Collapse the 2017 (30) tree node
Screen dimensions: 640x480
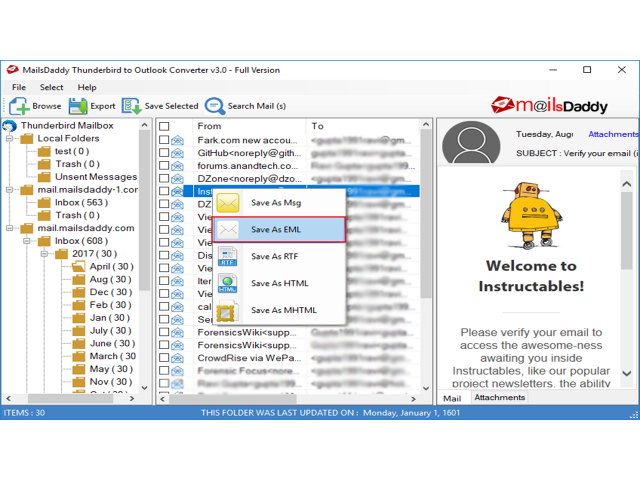point(44,254)
